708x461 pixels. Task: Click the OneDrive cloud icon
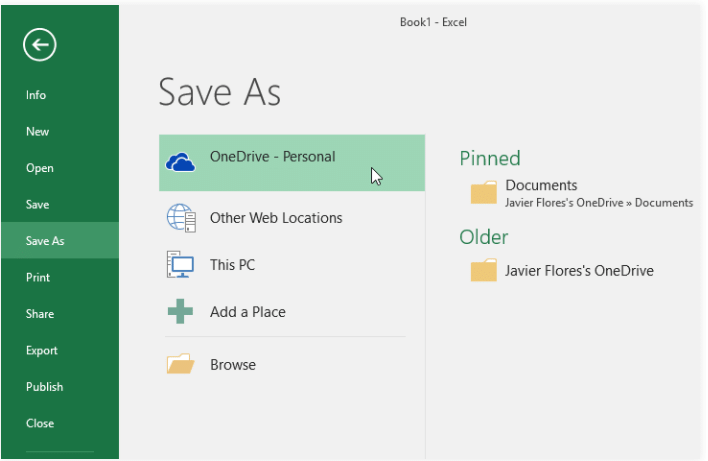[x=181, y=163]
